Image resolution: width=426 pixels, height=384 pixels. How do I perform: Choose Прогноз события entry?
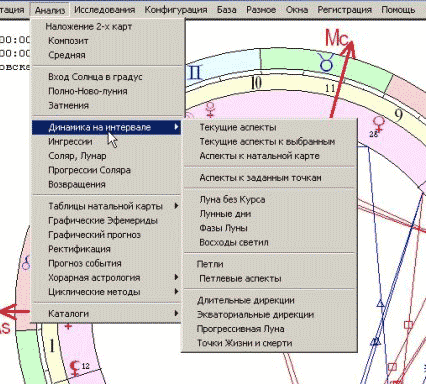[x=107, y=264]
